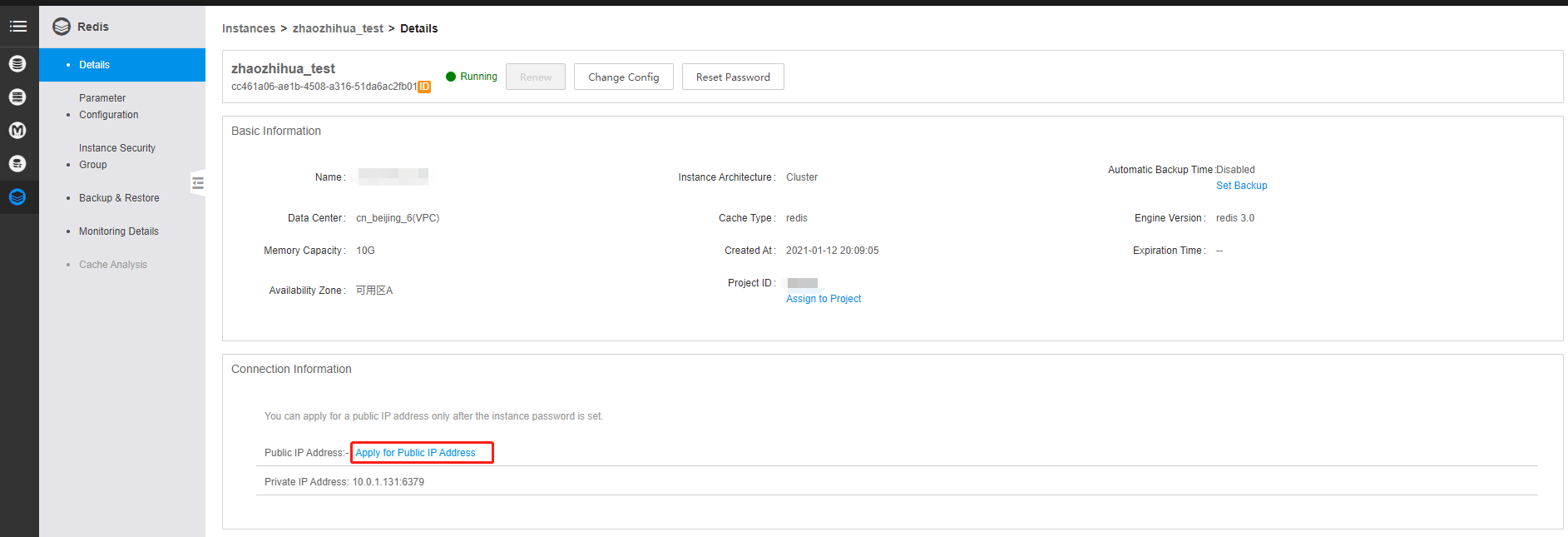Click the first stacked-cylinder database icon in rail
The image size is (1568, 537).
(17, 64)
